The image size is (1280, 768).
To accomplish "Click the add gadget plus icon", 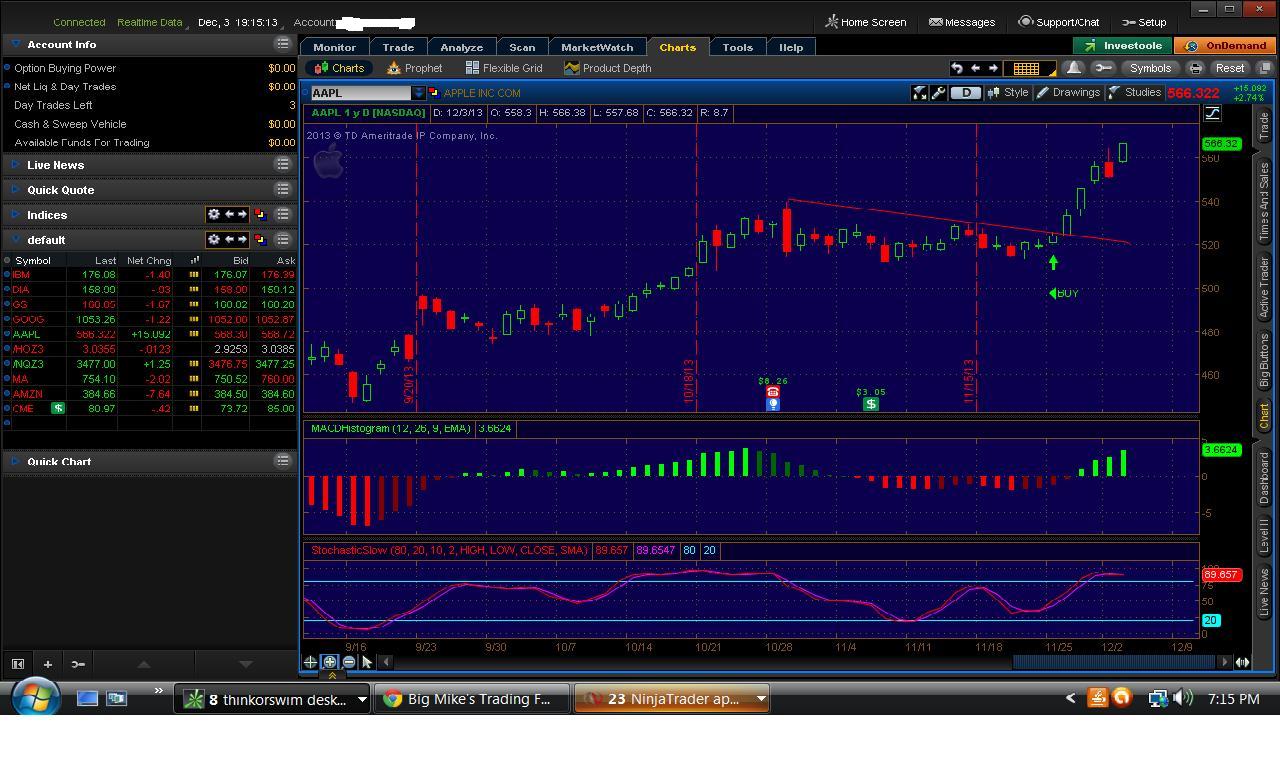I will click(47, 664).
